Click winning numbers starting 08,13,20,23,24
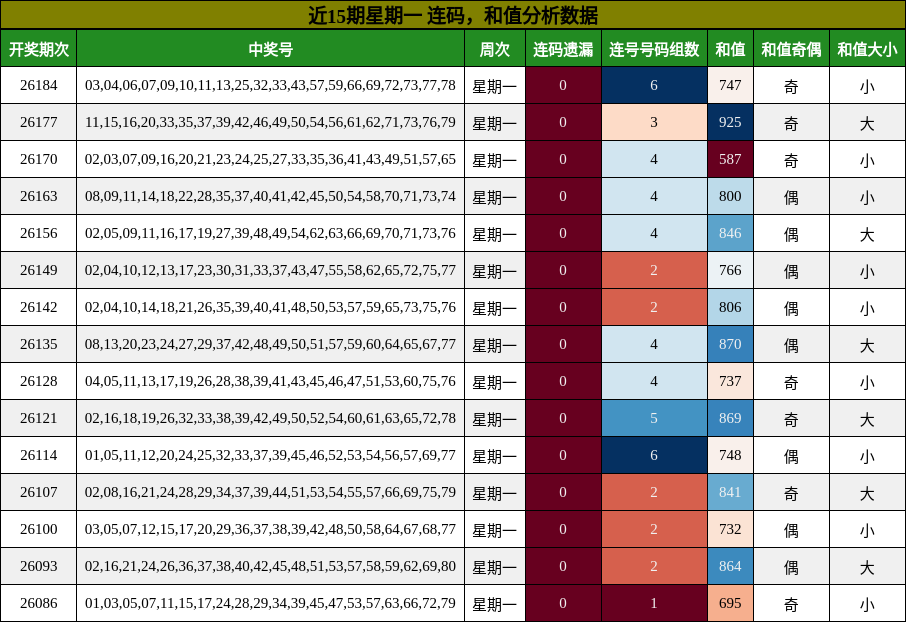This screenshot has width=906, height=622. click(270, 345)
